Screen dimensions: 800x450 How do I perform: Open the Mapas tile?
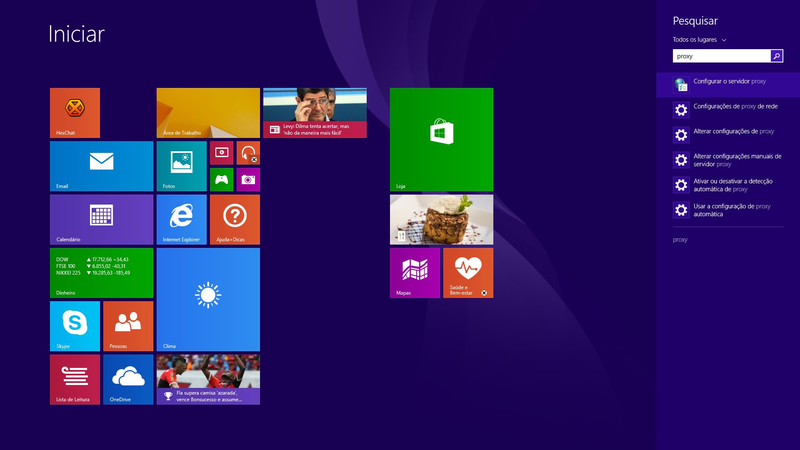415,273
